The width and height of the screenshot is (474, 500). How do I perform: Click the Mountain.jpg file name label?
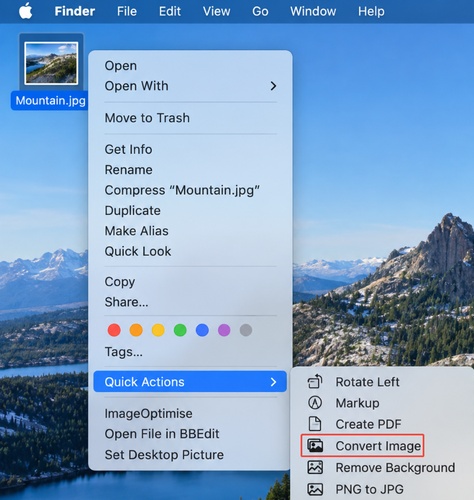coord(50,100)
